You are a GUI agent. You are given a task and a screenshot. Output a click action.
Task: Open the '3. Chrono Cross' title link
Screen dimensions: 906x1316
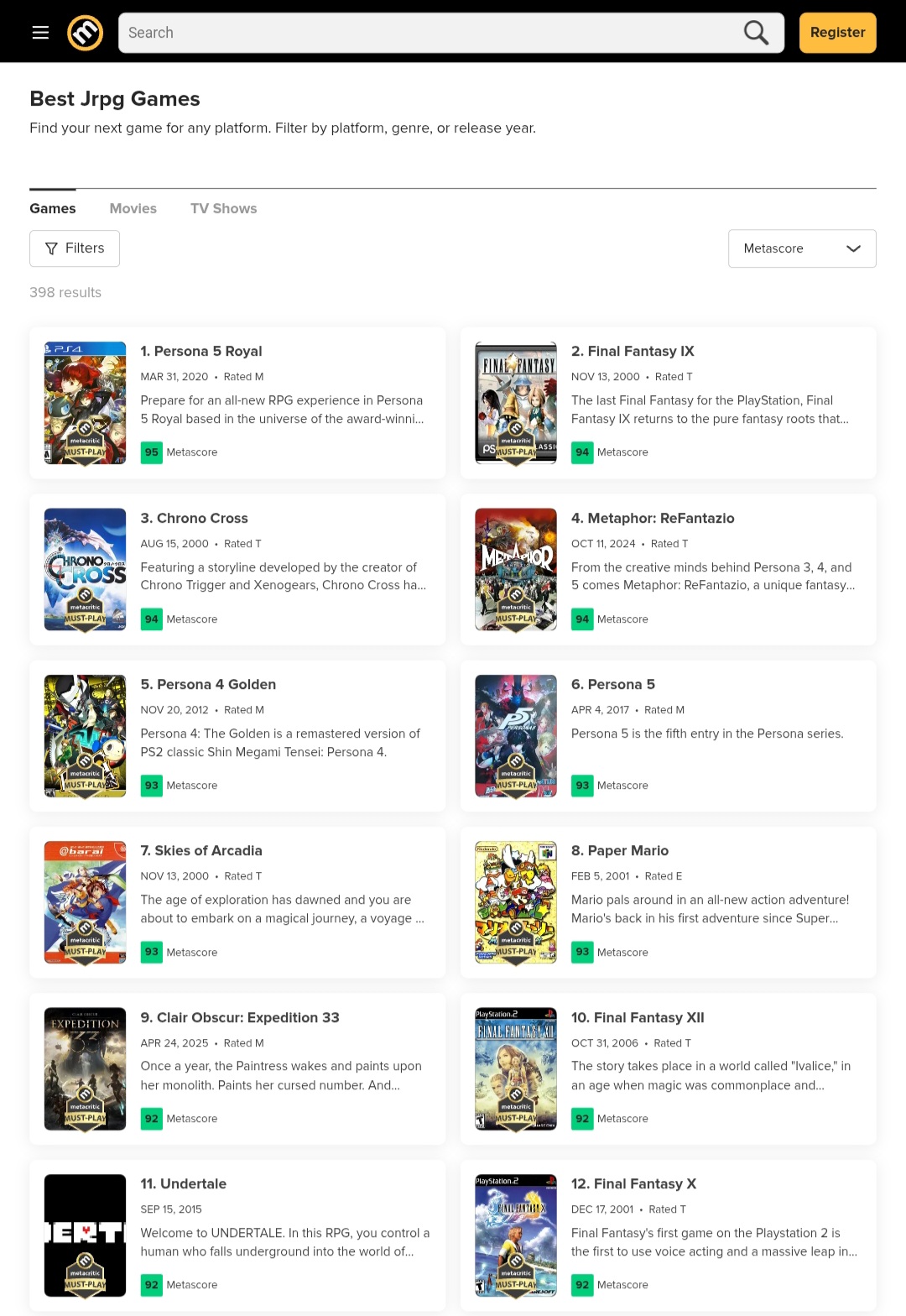(x=194, y=518)
